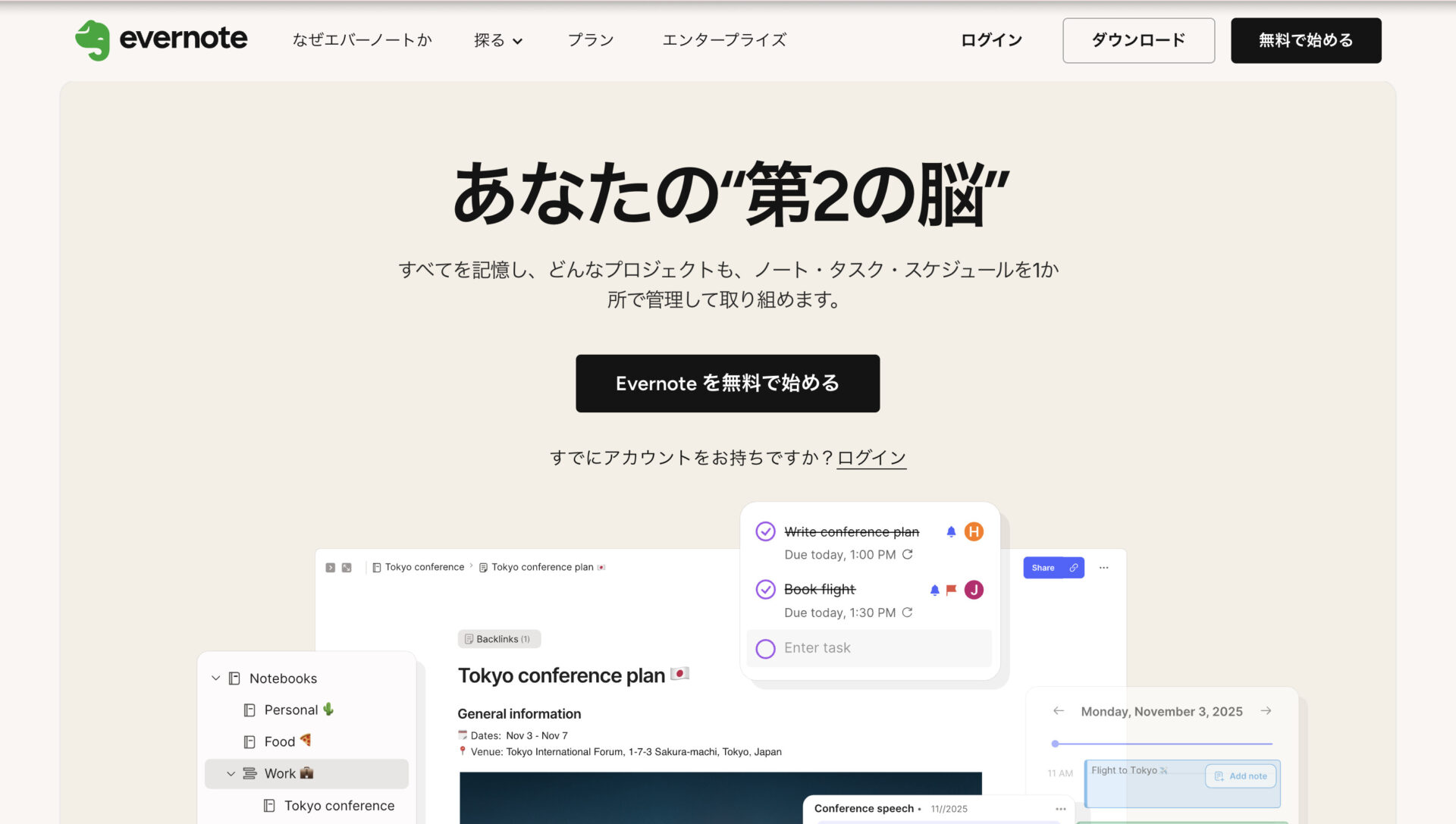The height and width of the screenshot is (824, 1456).
Task: Collapse the Work notebook in the sidebar
Action: [x=231, y=773]
